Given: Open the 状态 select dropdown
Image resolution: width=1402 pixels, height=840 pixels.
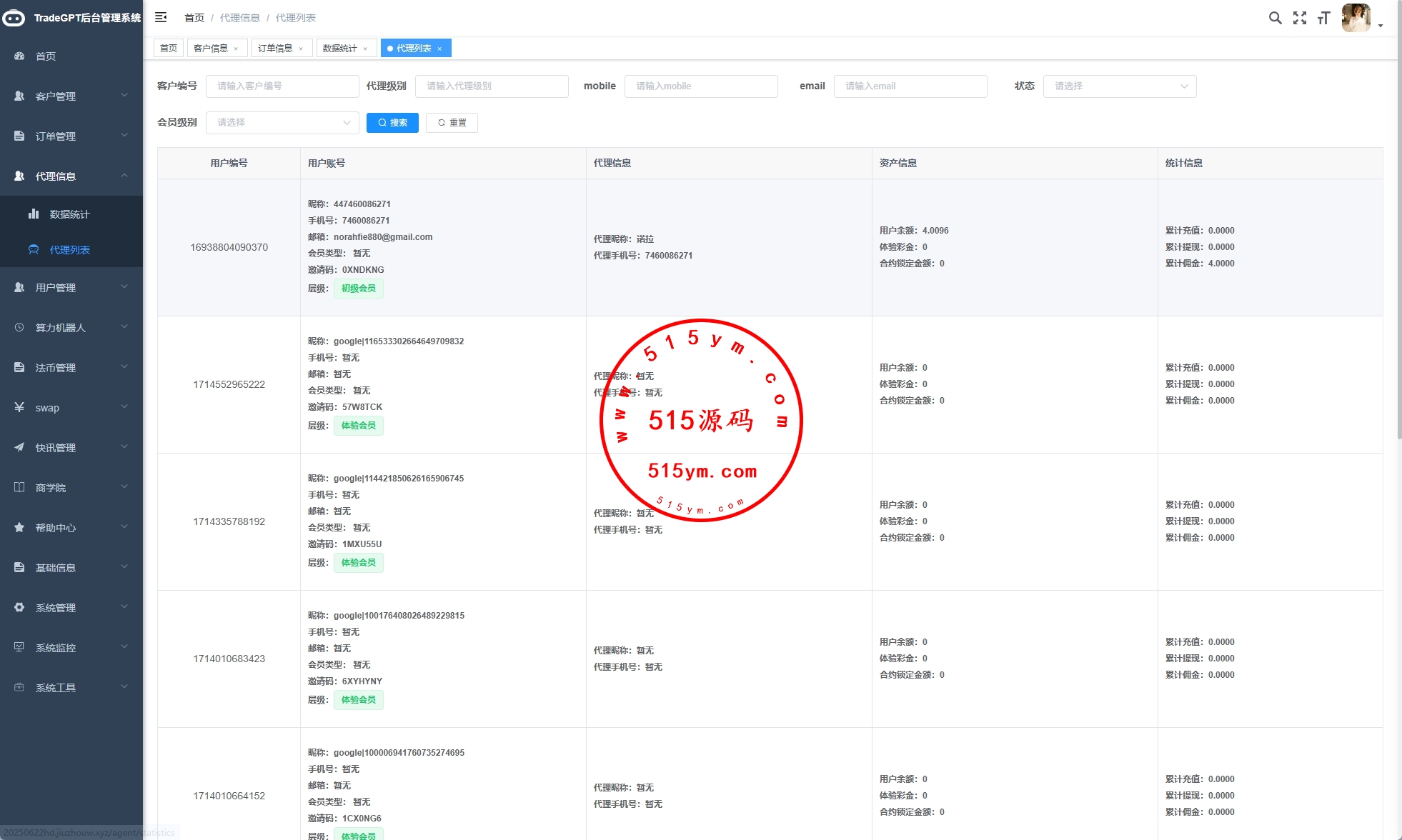Looking at the screenshot, I should [x=1119, y=86].
